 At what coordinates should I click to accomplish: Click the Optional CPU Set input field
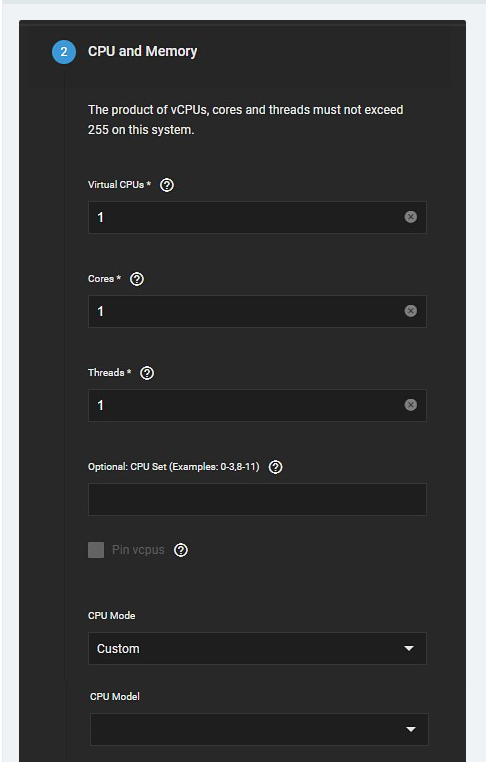pos(257,499)
